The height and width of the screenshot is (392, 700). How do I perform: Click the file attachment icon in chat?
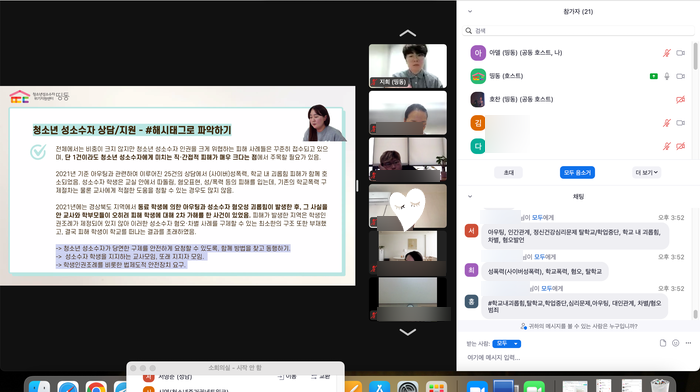pos(663,343)
